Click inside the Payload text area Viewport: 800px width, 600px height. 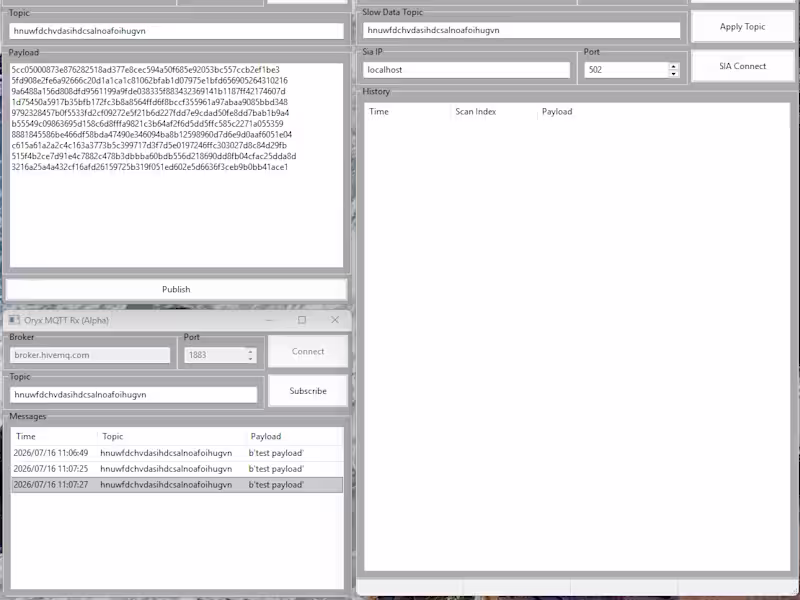pyautogui.click(x=176, y=165)
